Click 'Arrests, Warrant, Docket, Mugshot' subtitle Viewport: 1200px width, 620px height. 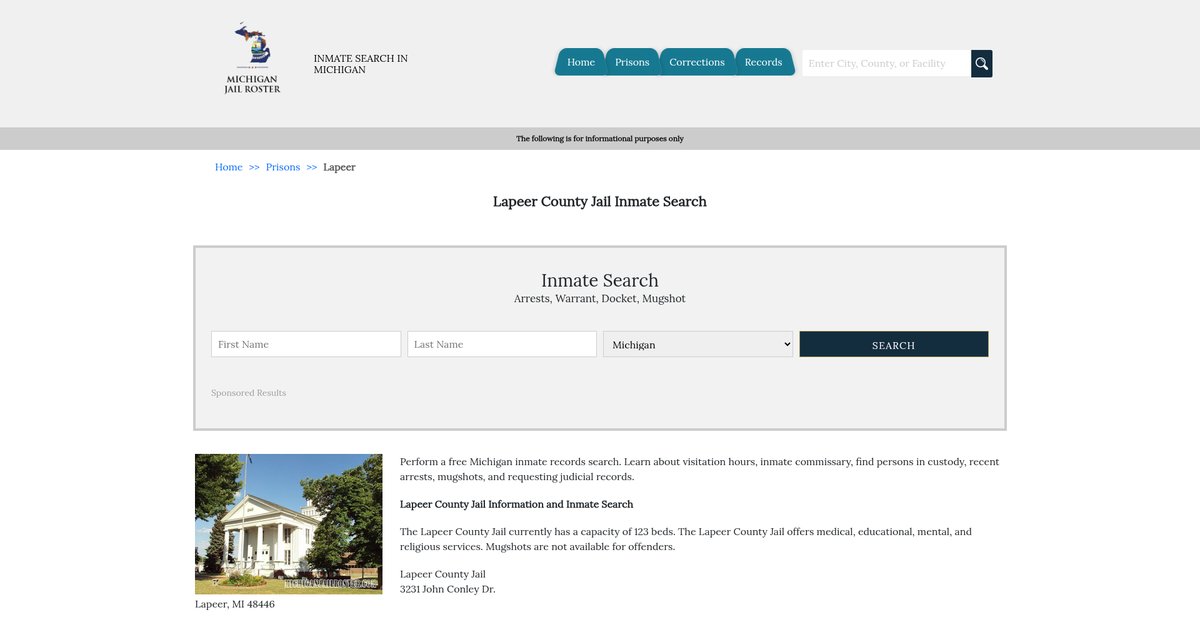tap(600, 299)
